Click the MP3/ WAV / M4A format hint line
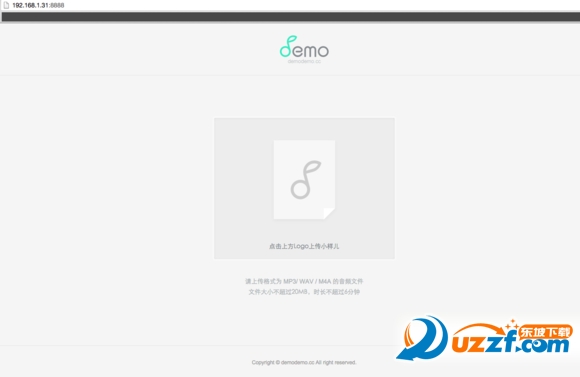 (x=304, y=282)
